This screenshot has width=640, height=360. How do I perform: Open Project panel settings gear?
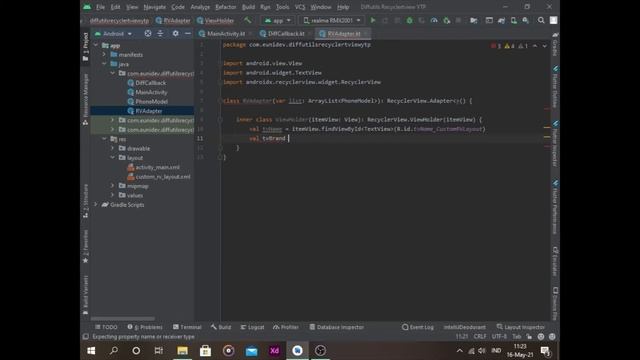click(176, 33)
